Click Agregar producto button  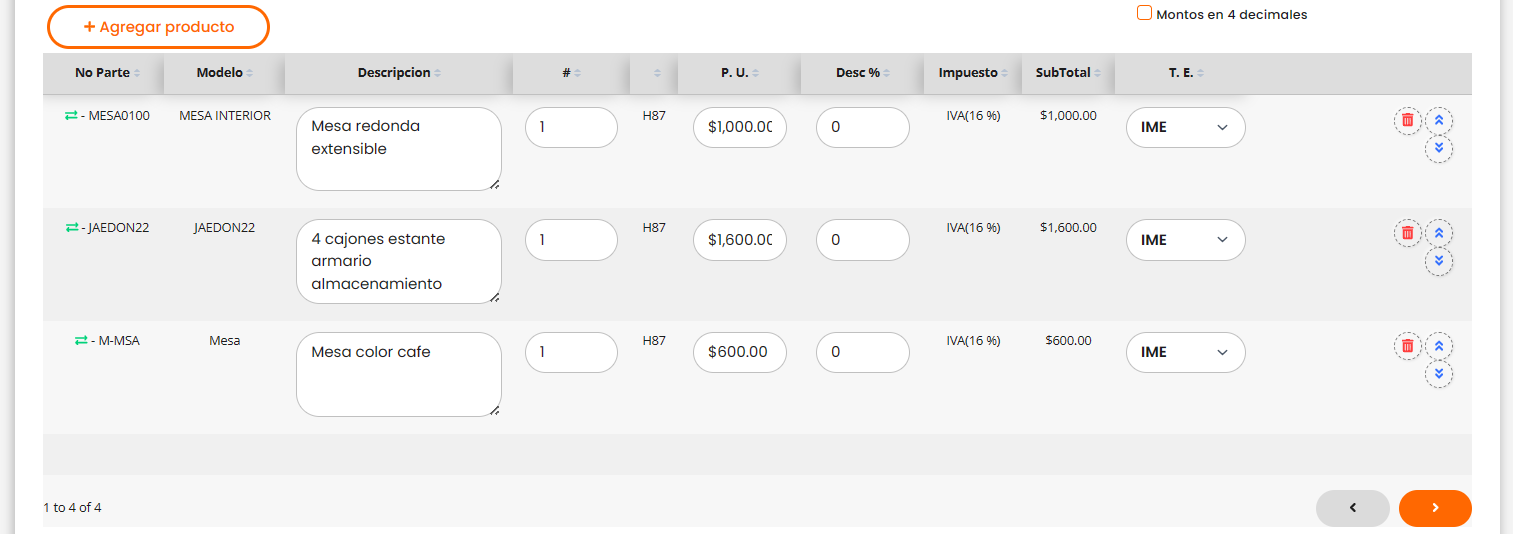click(159, 27)
